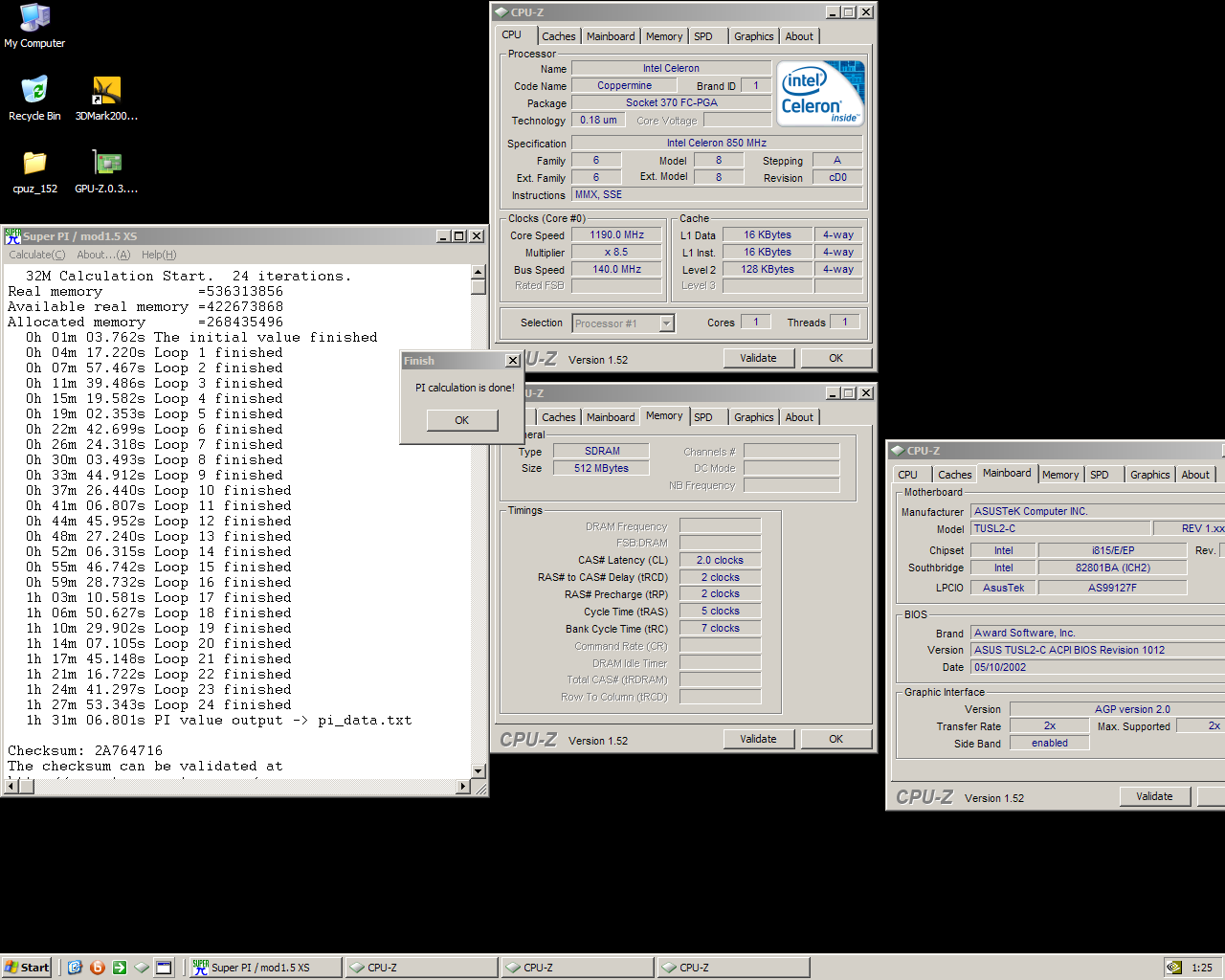Click Validate in memory timings CPU-Z window

[758, 739]
